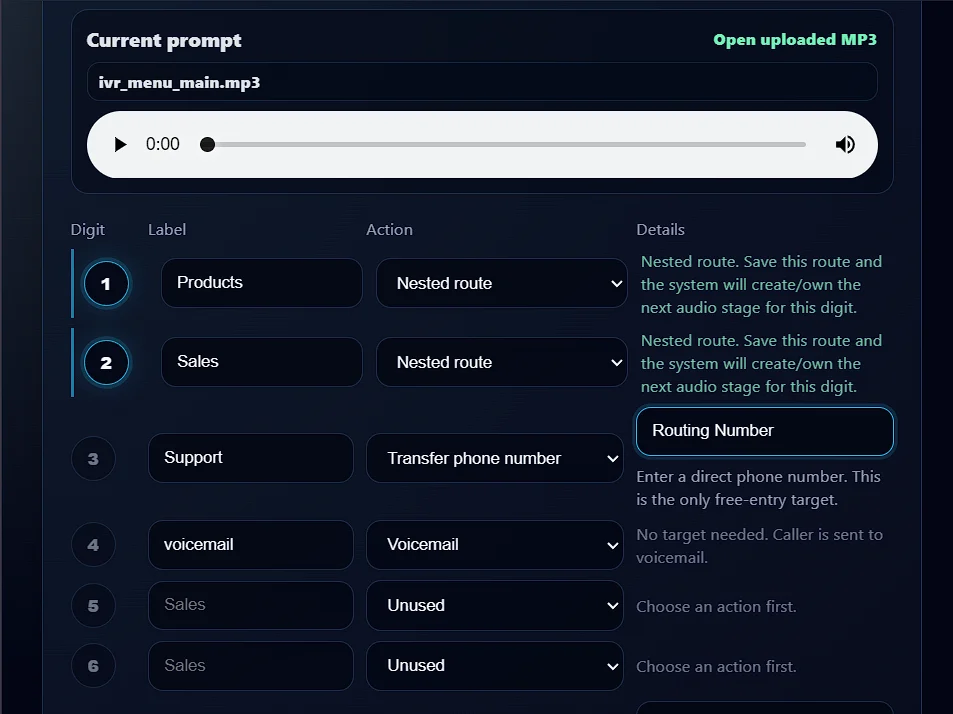Open the uploaded MP3 link

point(795,39)
